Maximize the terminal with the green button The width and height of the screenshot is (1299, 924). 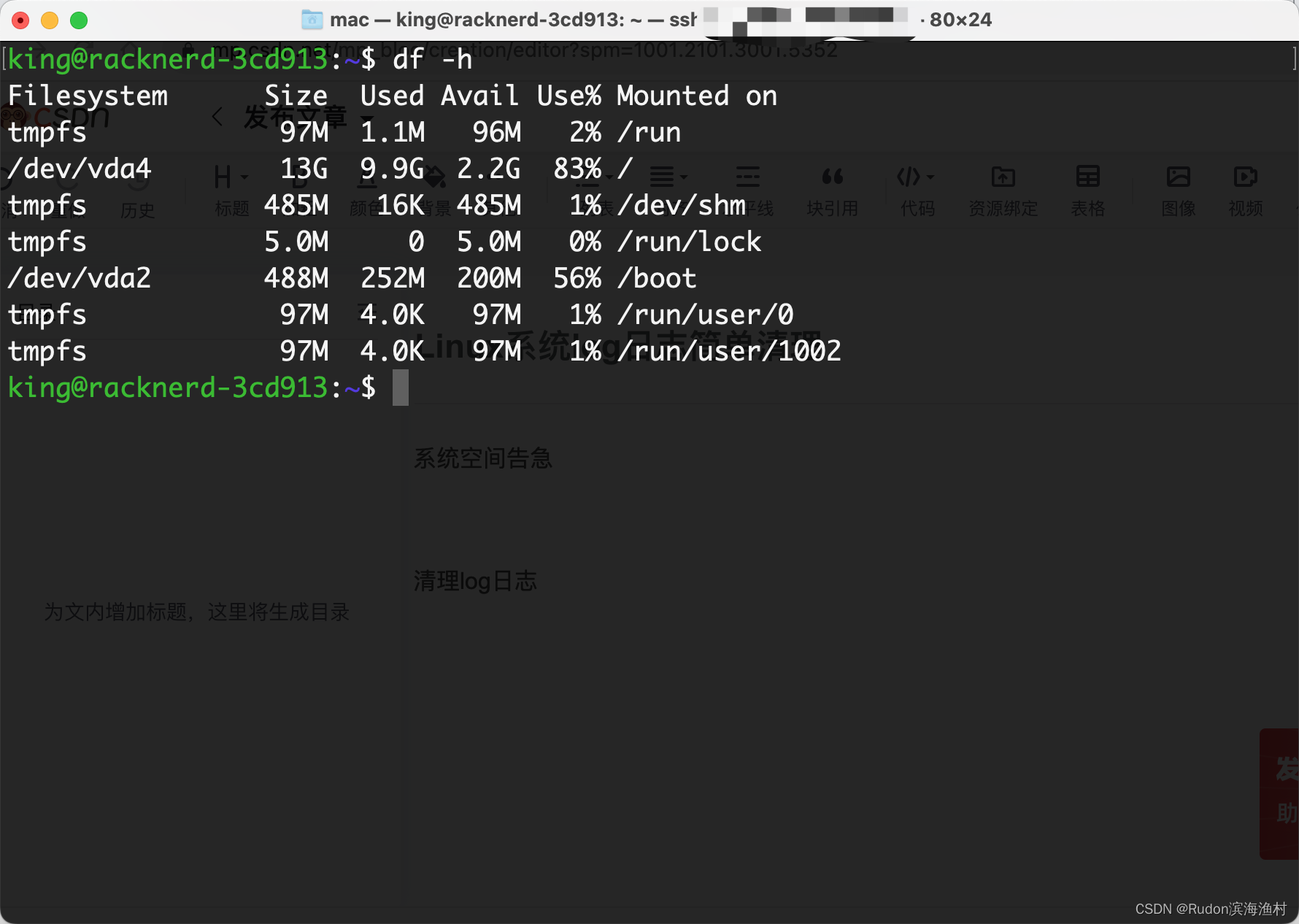click(79, 20)
